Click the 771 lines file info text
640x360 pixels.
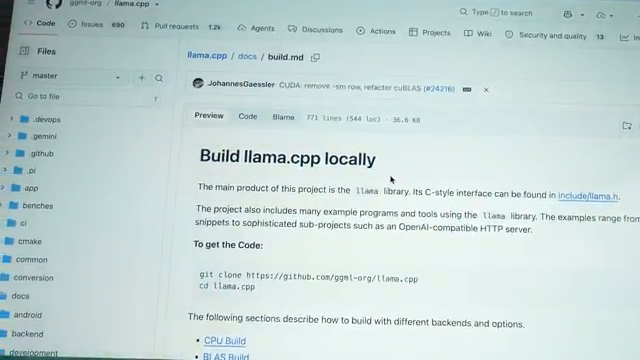pos(363,119)
